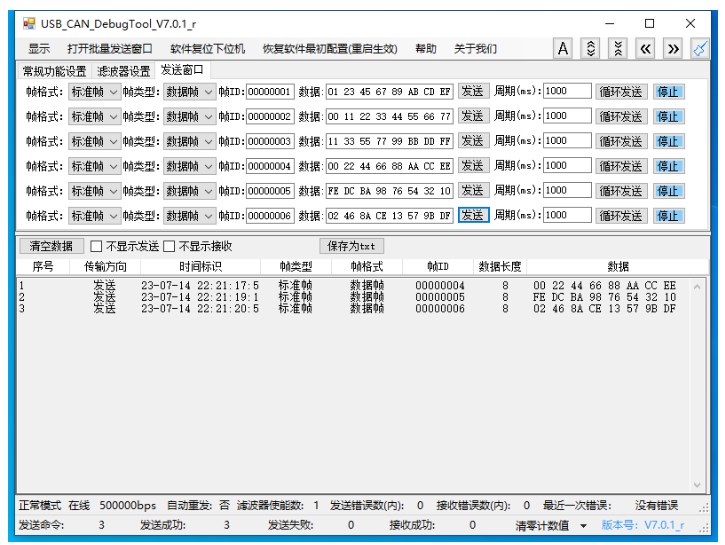Image resolution: width=725 pixels, height=545 pixels.
Task: Click data field '00 11 22 33 44 55 66 77'
Action: (x=389, y=116)
